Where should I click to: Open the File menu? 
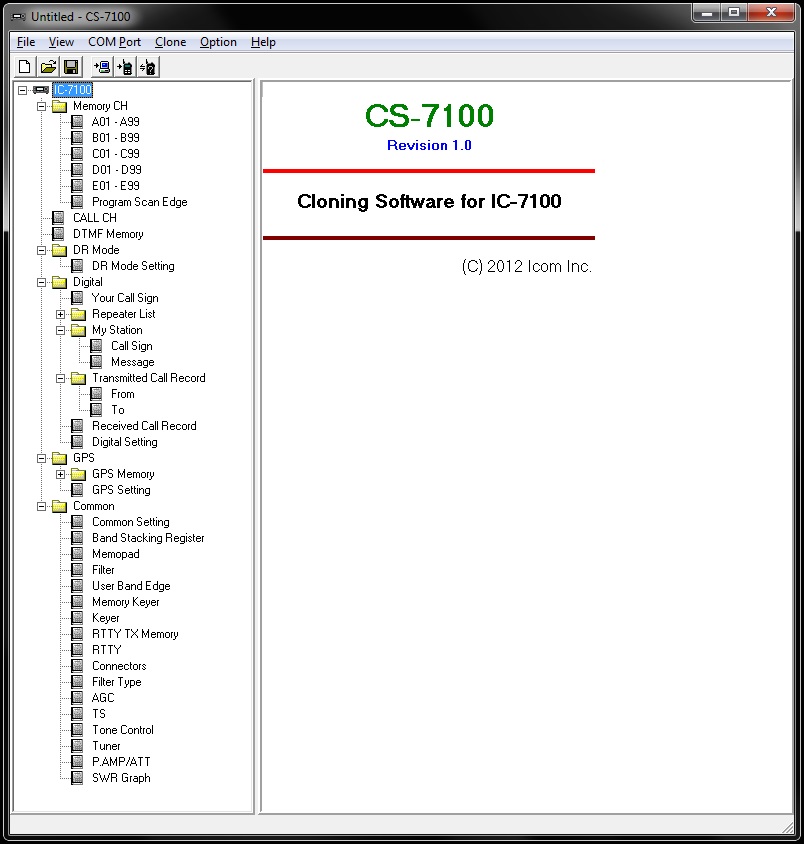click(26, 42)
